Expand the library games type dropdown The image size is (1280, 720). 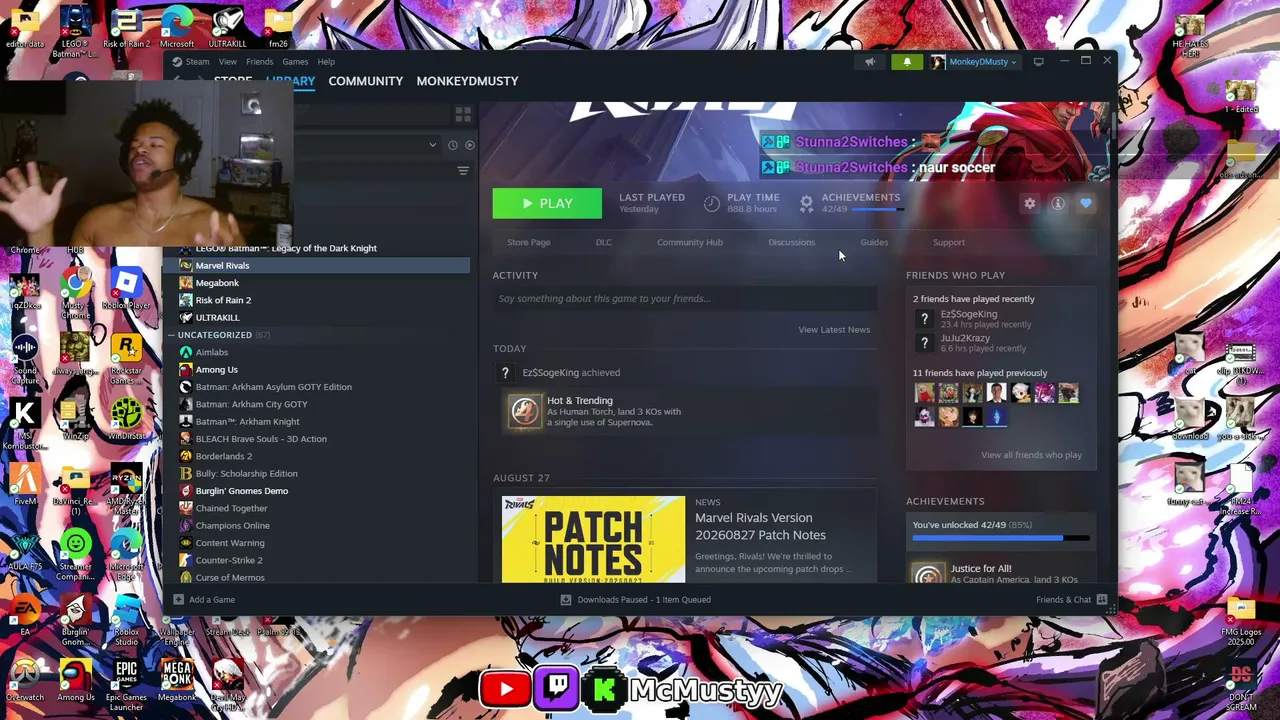click(432, 145)
